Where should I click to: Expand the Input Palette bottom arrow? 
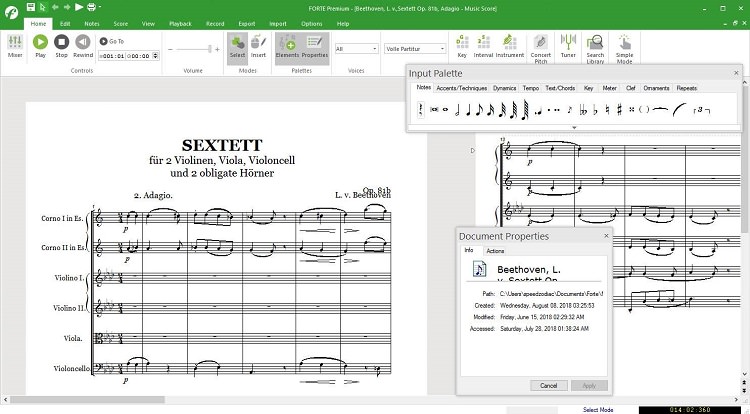pos(574,128)
